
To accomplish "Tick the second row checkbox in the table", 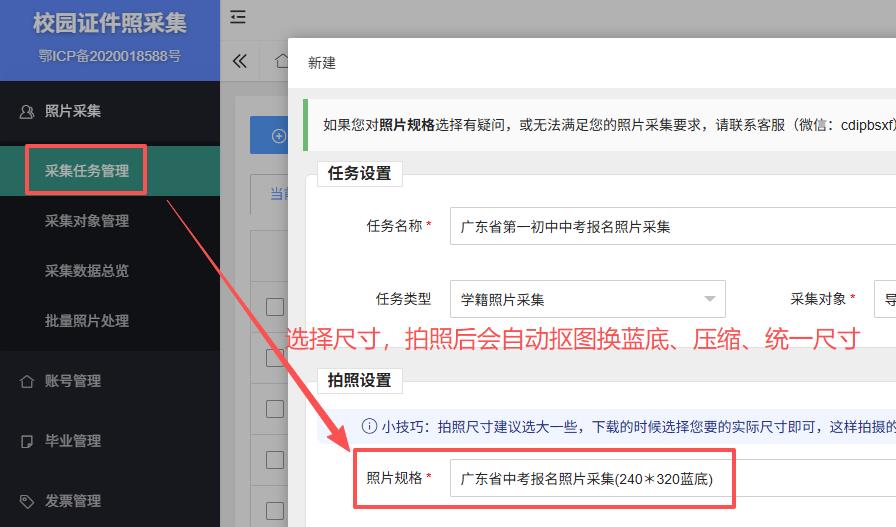I will click(x=275, y=357).
